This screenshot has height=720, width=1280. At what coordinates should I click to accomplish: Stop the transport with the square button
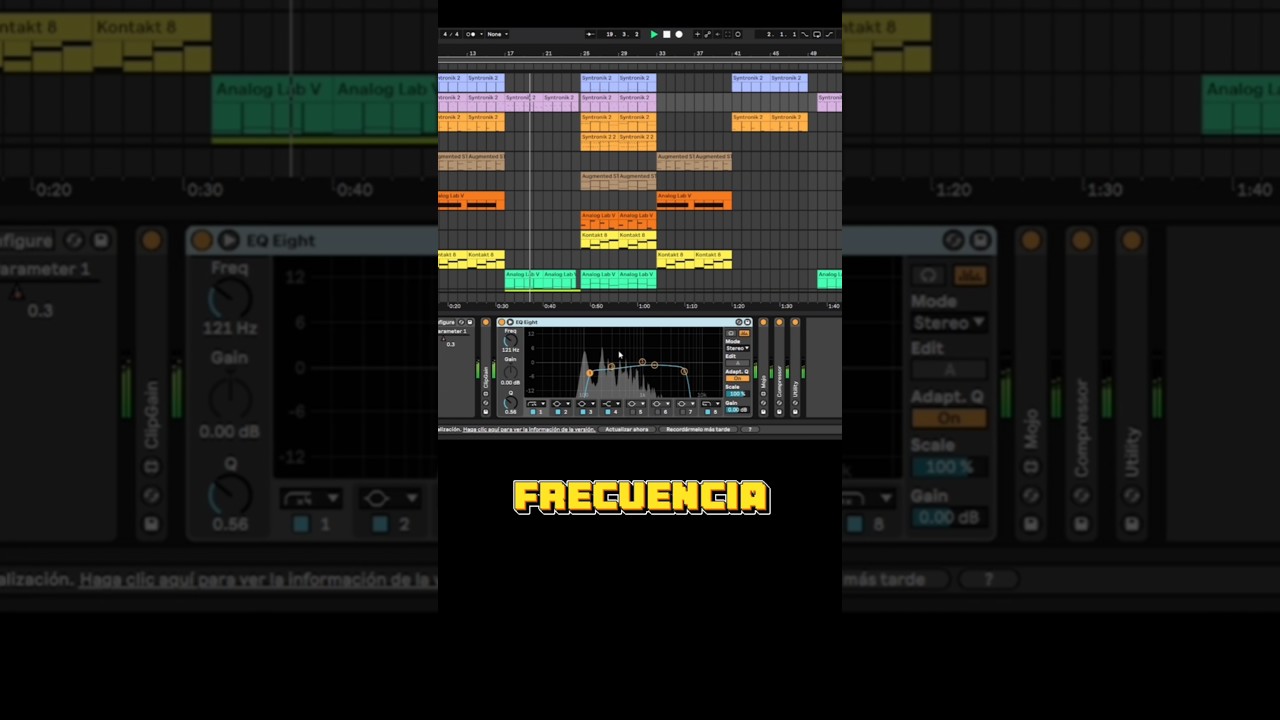click(x=667, y=34)
